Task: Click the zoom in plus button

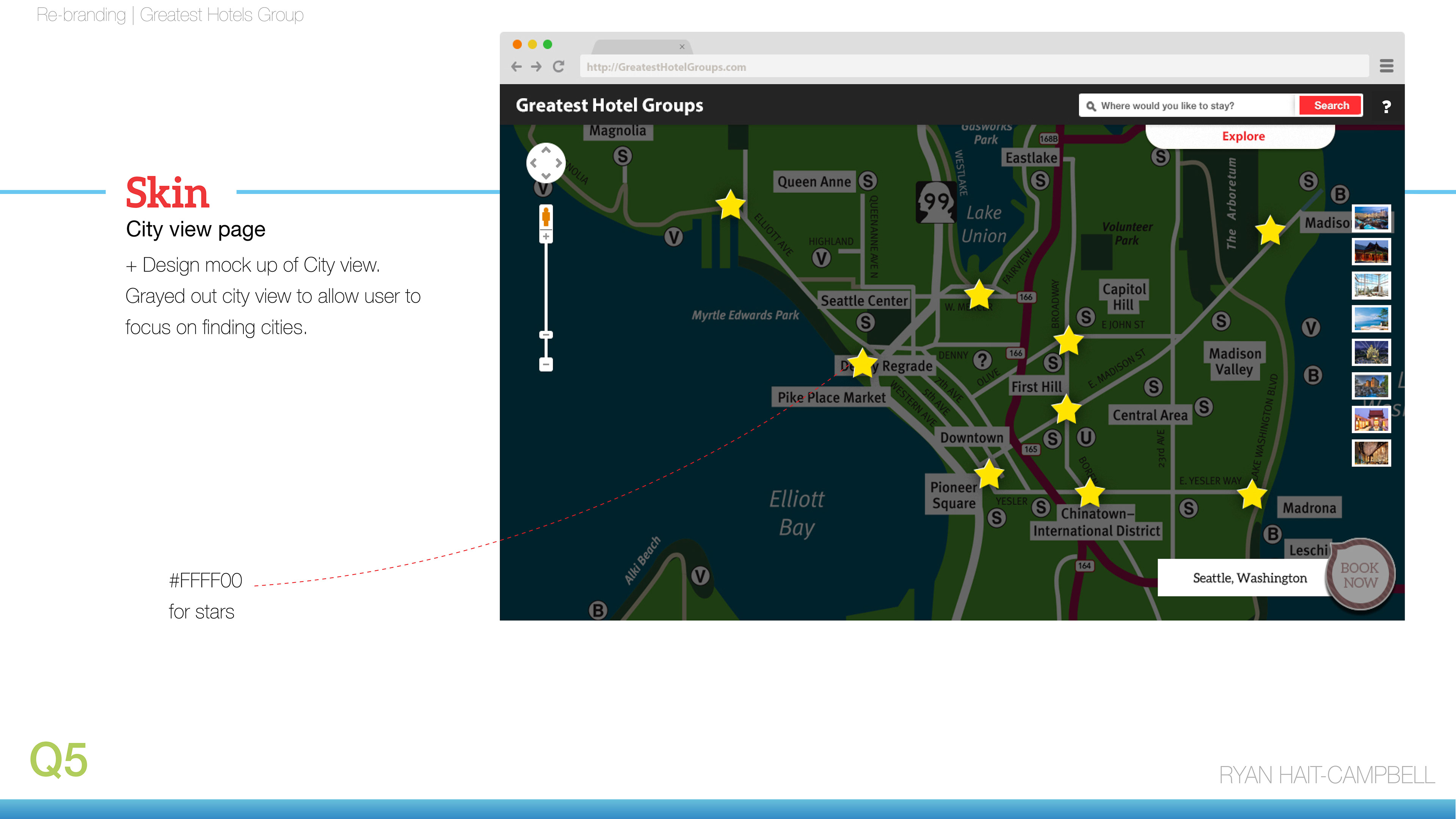Action: [546, 236]
